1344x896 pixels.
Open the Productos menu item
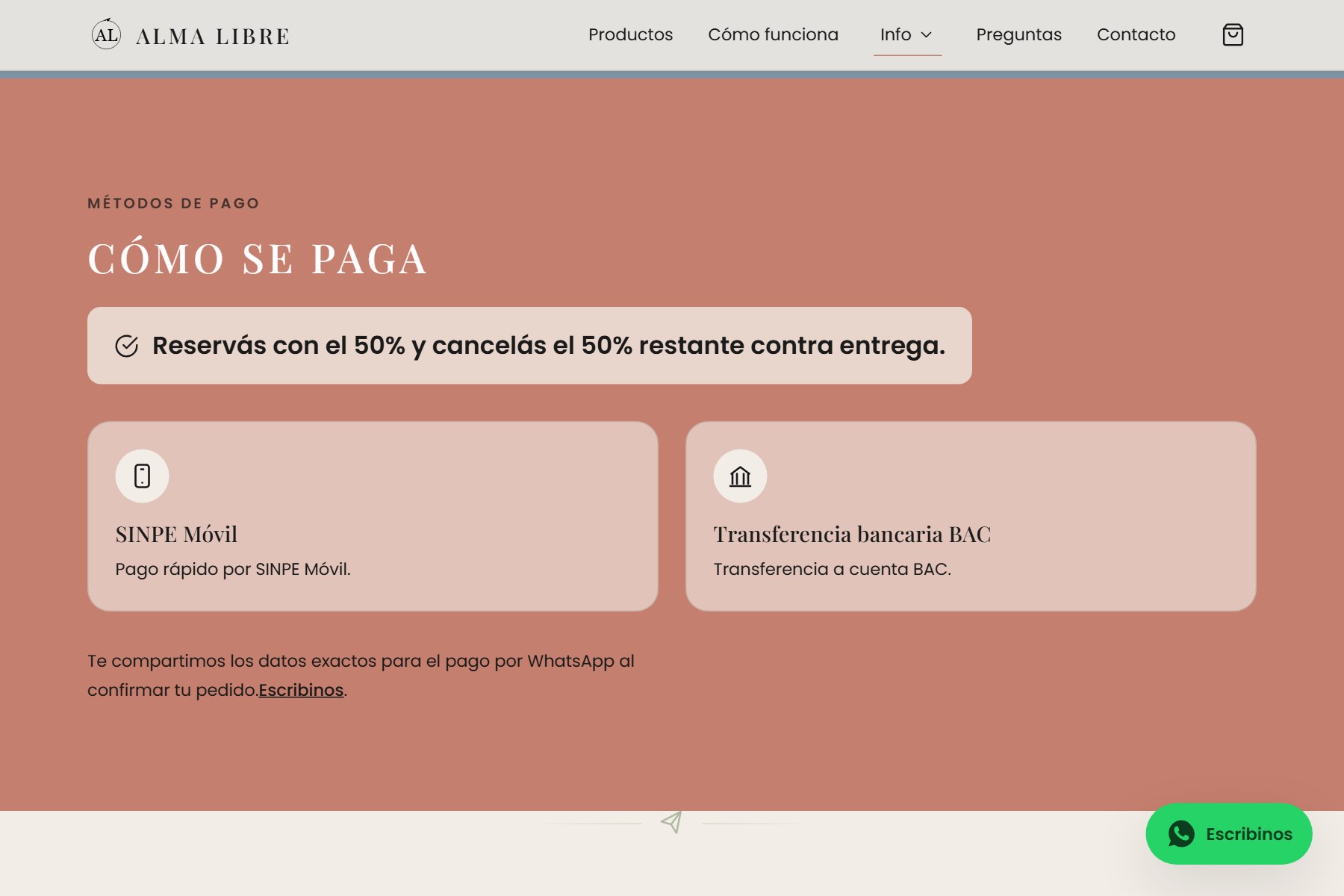[x=630, y=35]
